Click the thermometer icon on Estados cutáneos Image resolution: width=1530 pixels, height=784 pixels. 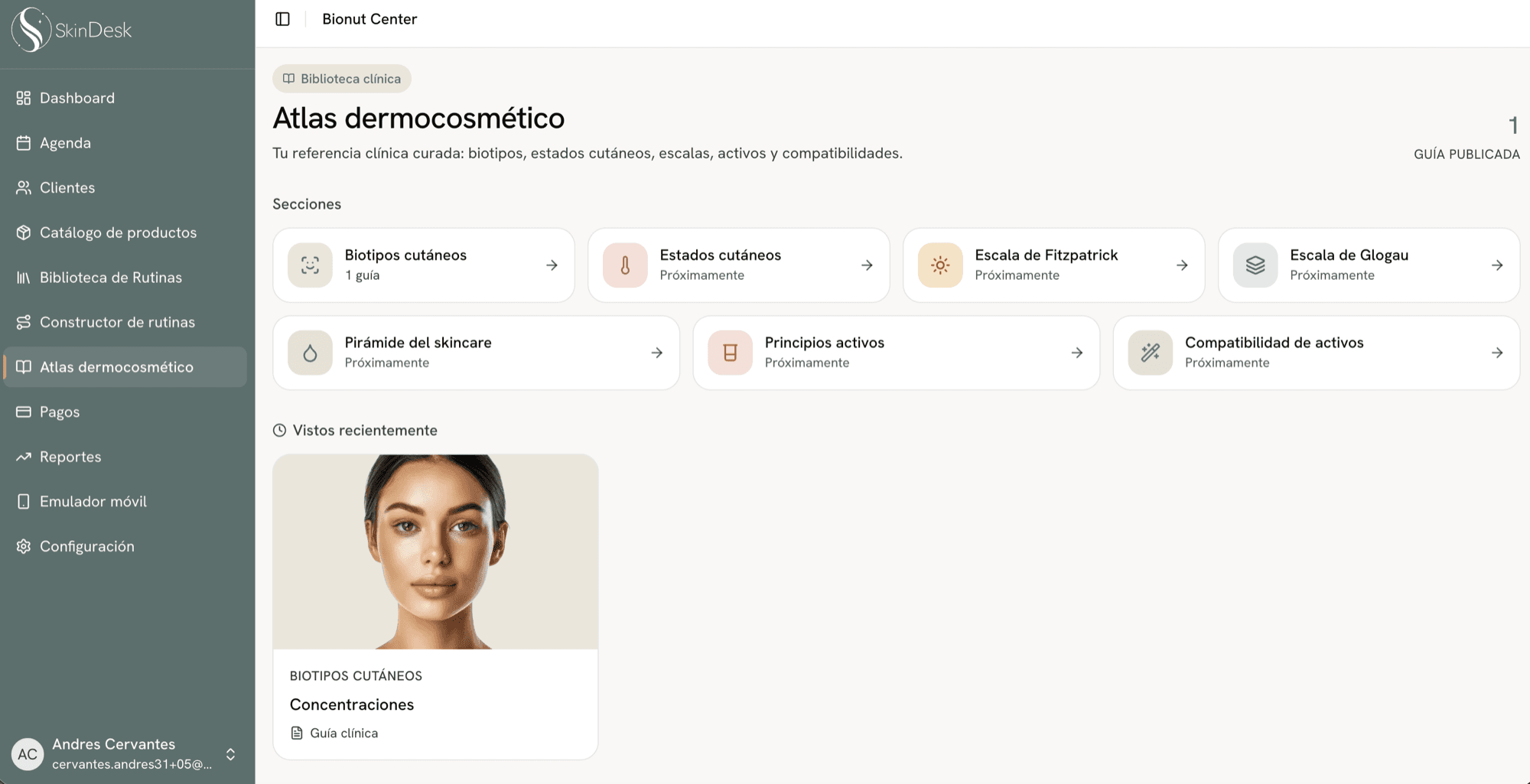(625, 265)
